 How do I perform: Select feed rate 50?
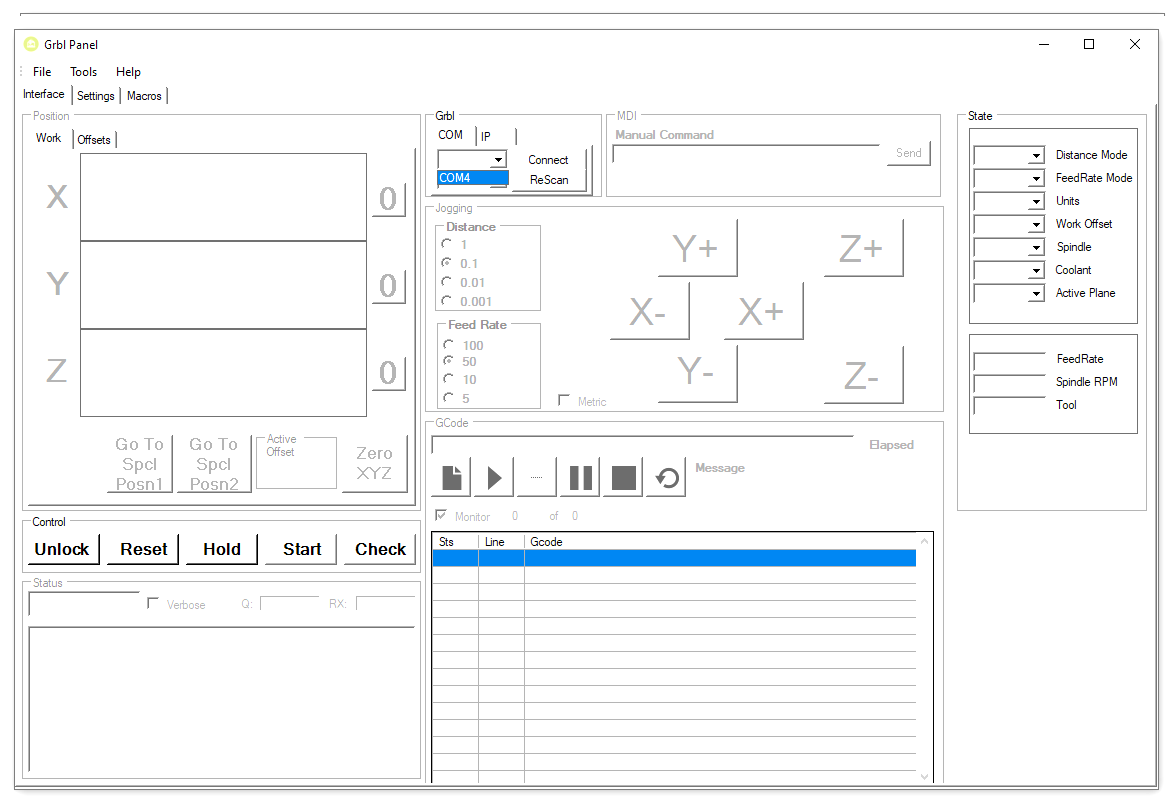[448, 361]
